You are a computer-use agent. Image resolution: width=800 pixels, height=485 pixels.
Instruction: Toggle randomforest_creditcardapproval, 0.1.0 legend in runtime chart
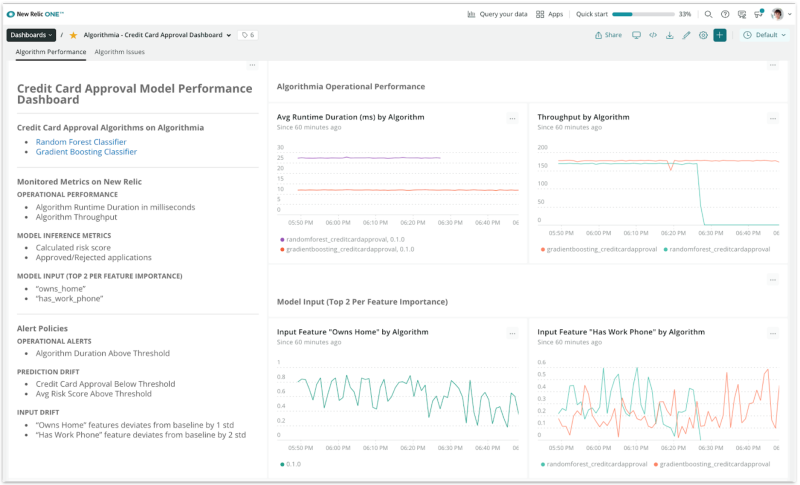click(342, 239)
